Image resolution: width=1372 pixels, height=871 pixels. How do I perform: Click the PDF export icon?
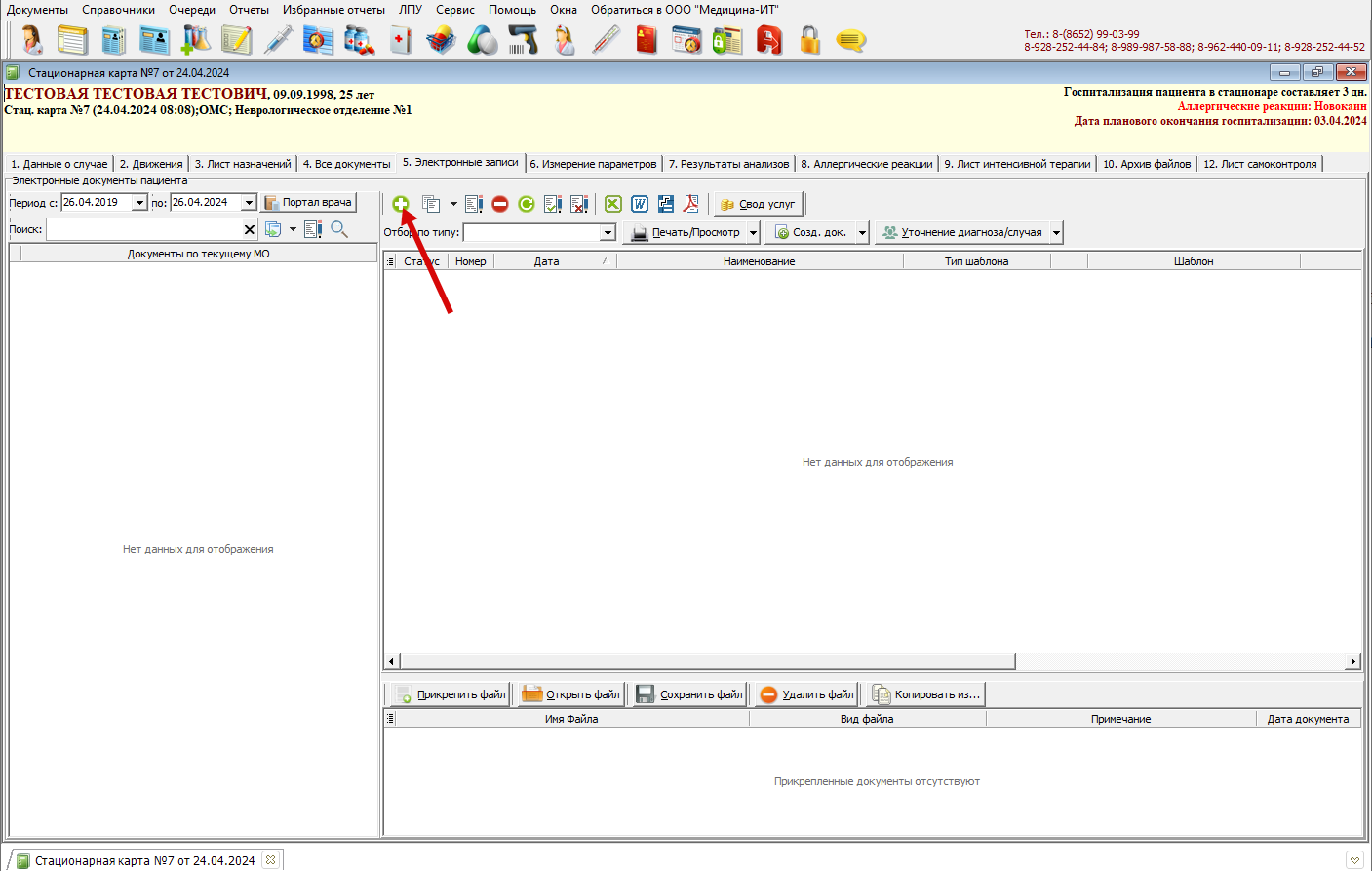tap(691, 204)
